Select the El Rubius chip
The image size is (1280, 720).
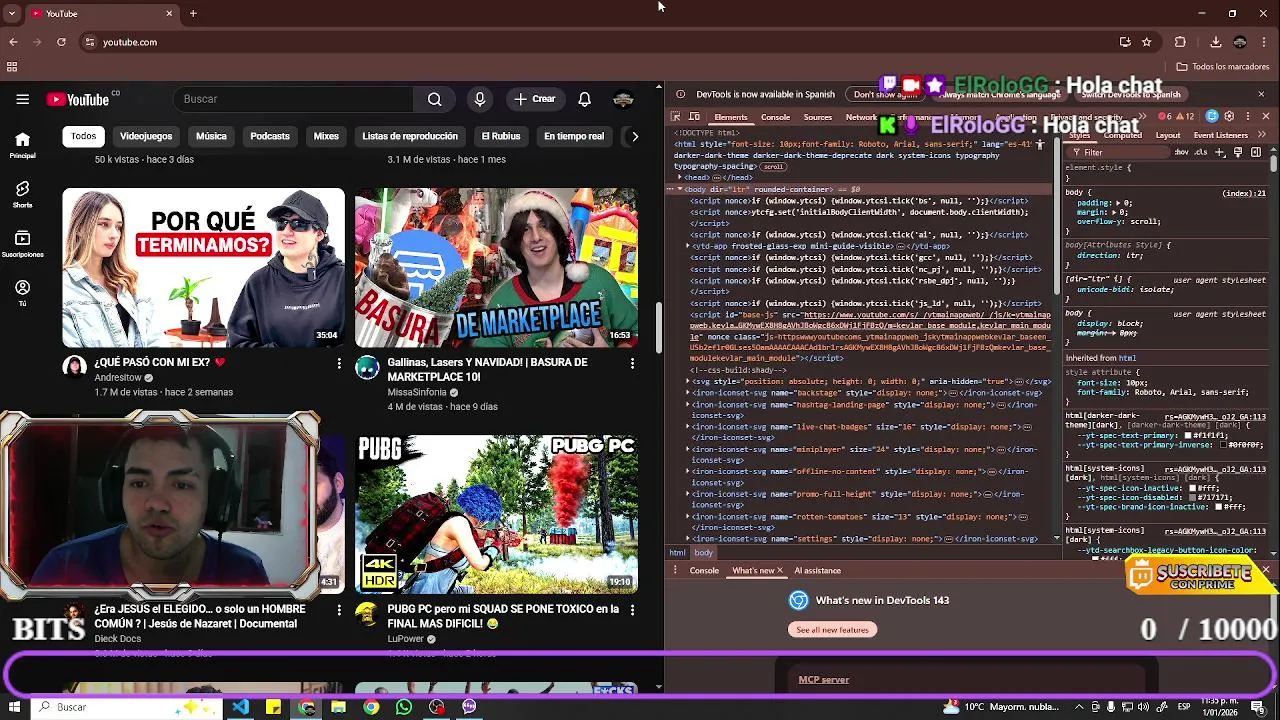(x=501, y=136)
